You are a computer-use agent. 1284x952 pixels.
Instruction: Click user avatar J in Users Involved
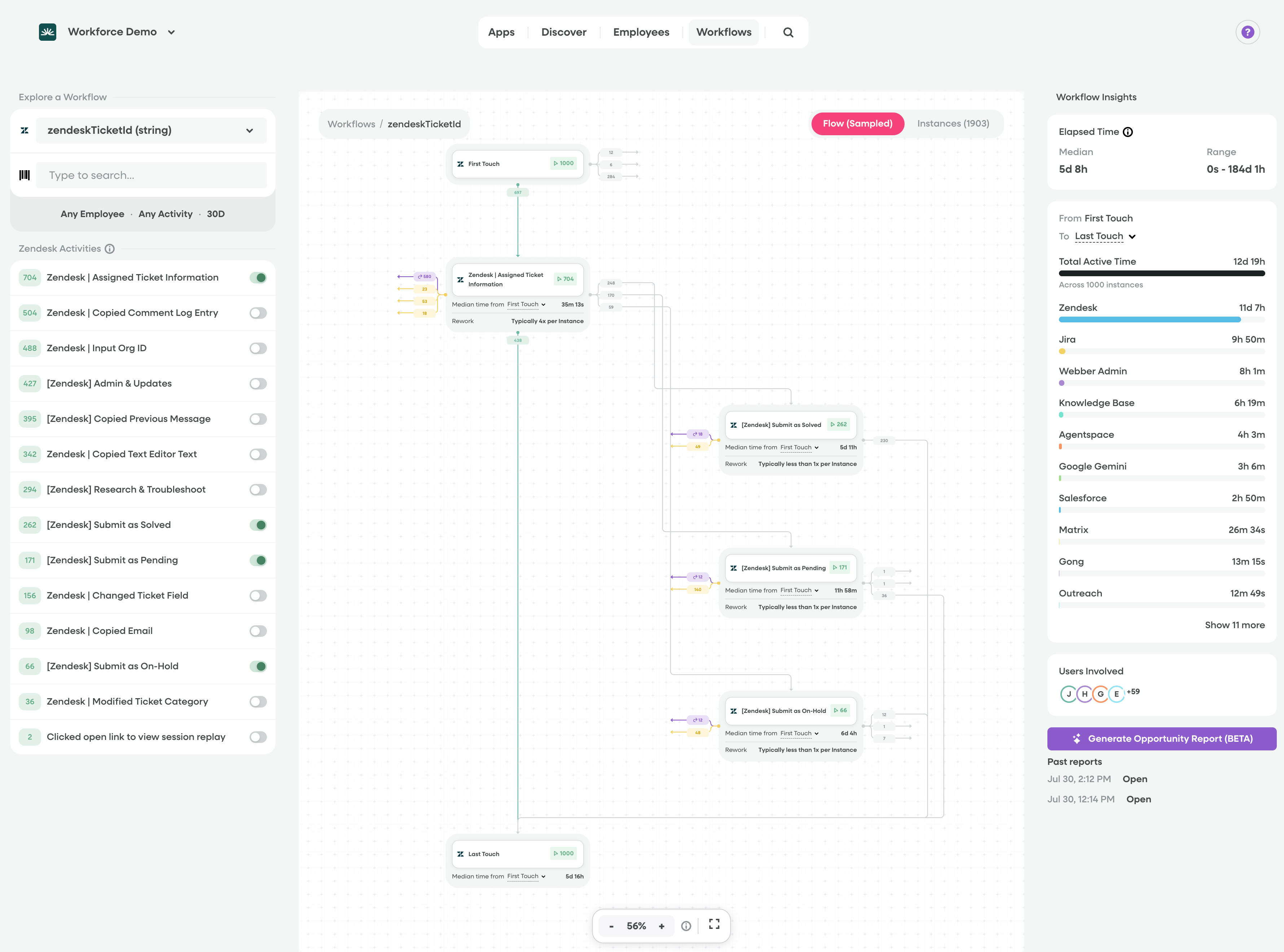pyautogui.click(x=1068, y=694)
